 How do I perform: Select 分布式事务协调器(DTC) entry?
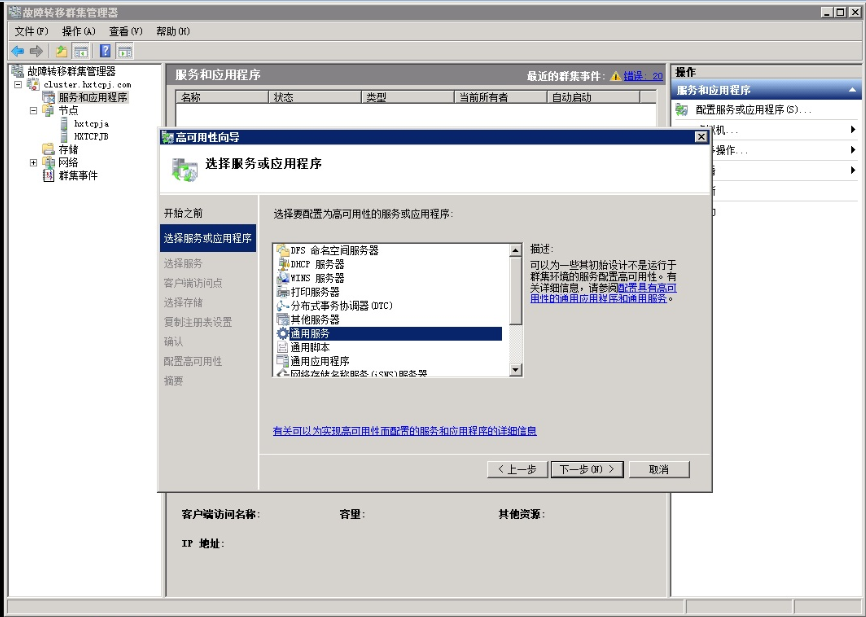point(341,305)
